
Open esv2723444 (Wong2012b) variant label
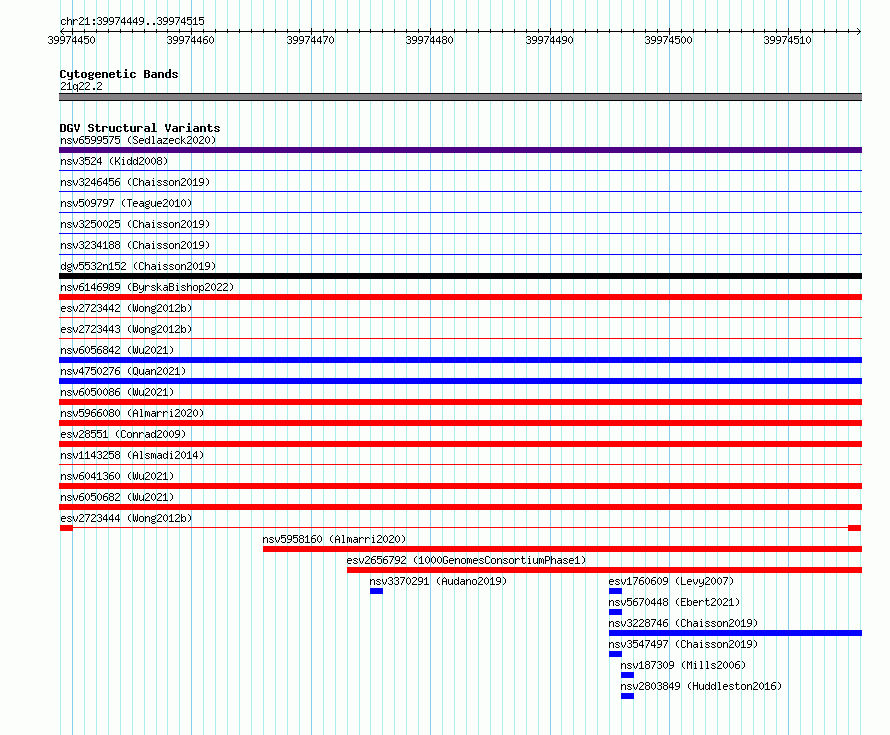point(126,518)
